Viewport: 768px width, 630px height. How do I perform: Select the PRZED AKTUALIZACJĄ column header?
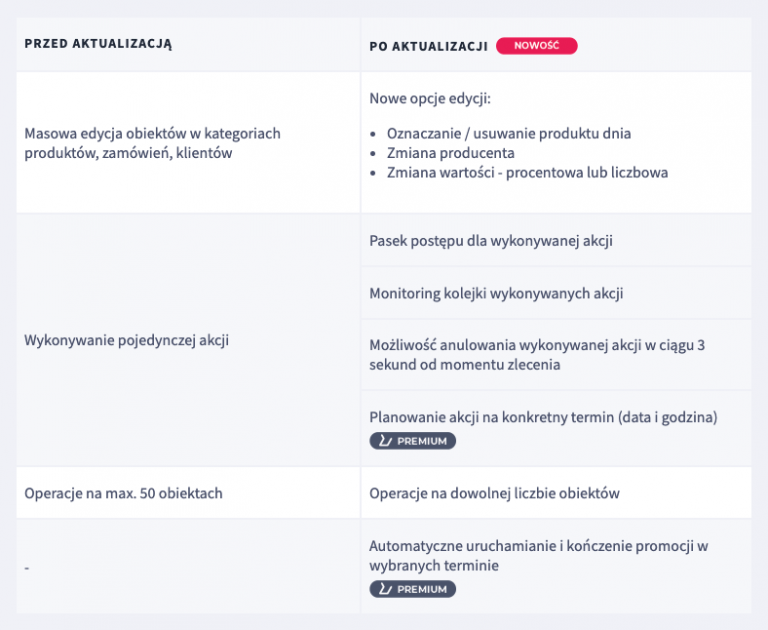[x=98, y=44]
